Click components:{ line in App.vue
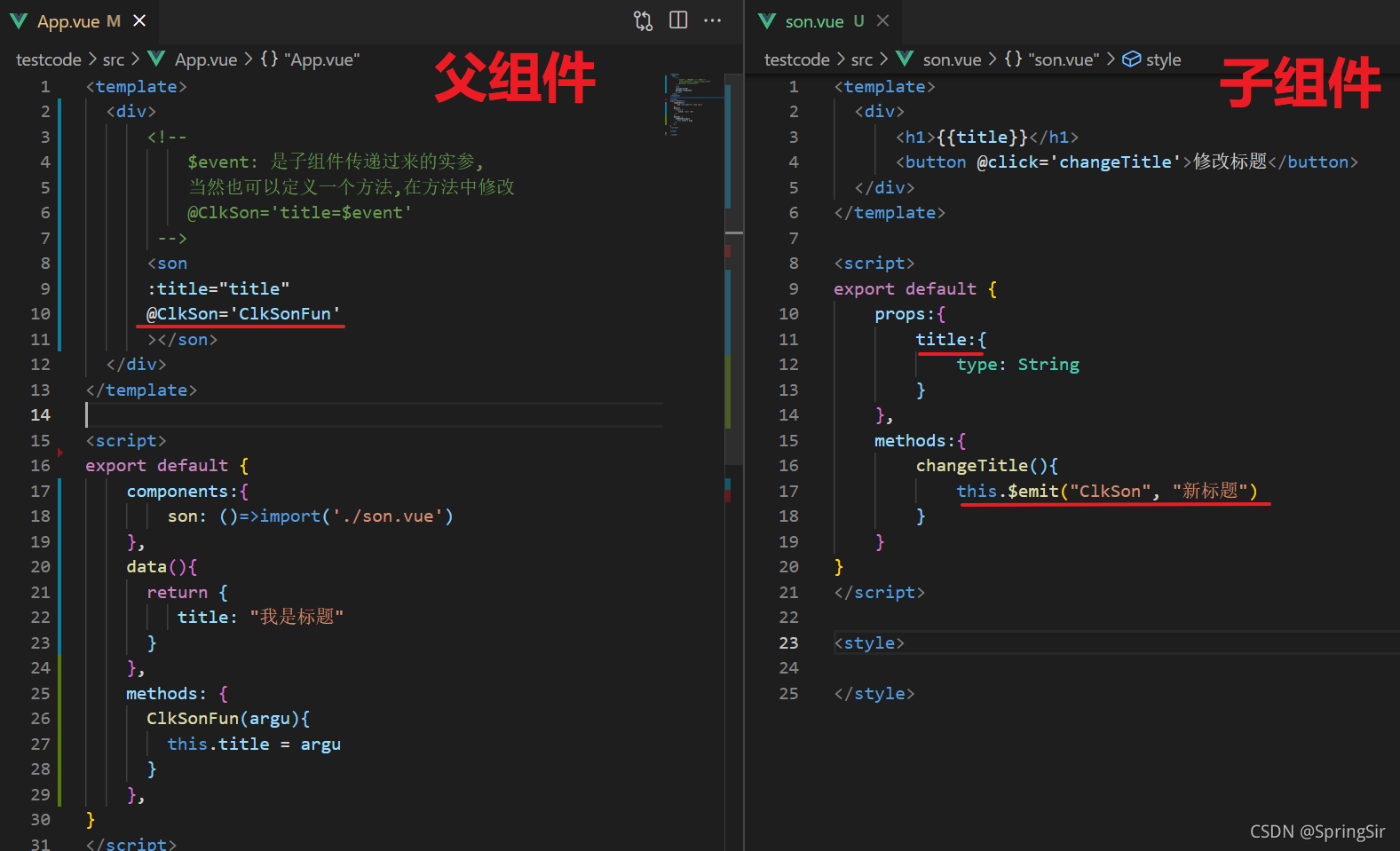 click(187, 491)
